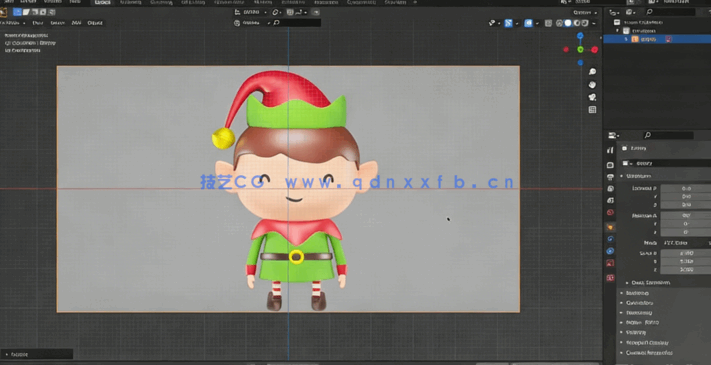Open the Select menu in viewport header

pos(58,23)
